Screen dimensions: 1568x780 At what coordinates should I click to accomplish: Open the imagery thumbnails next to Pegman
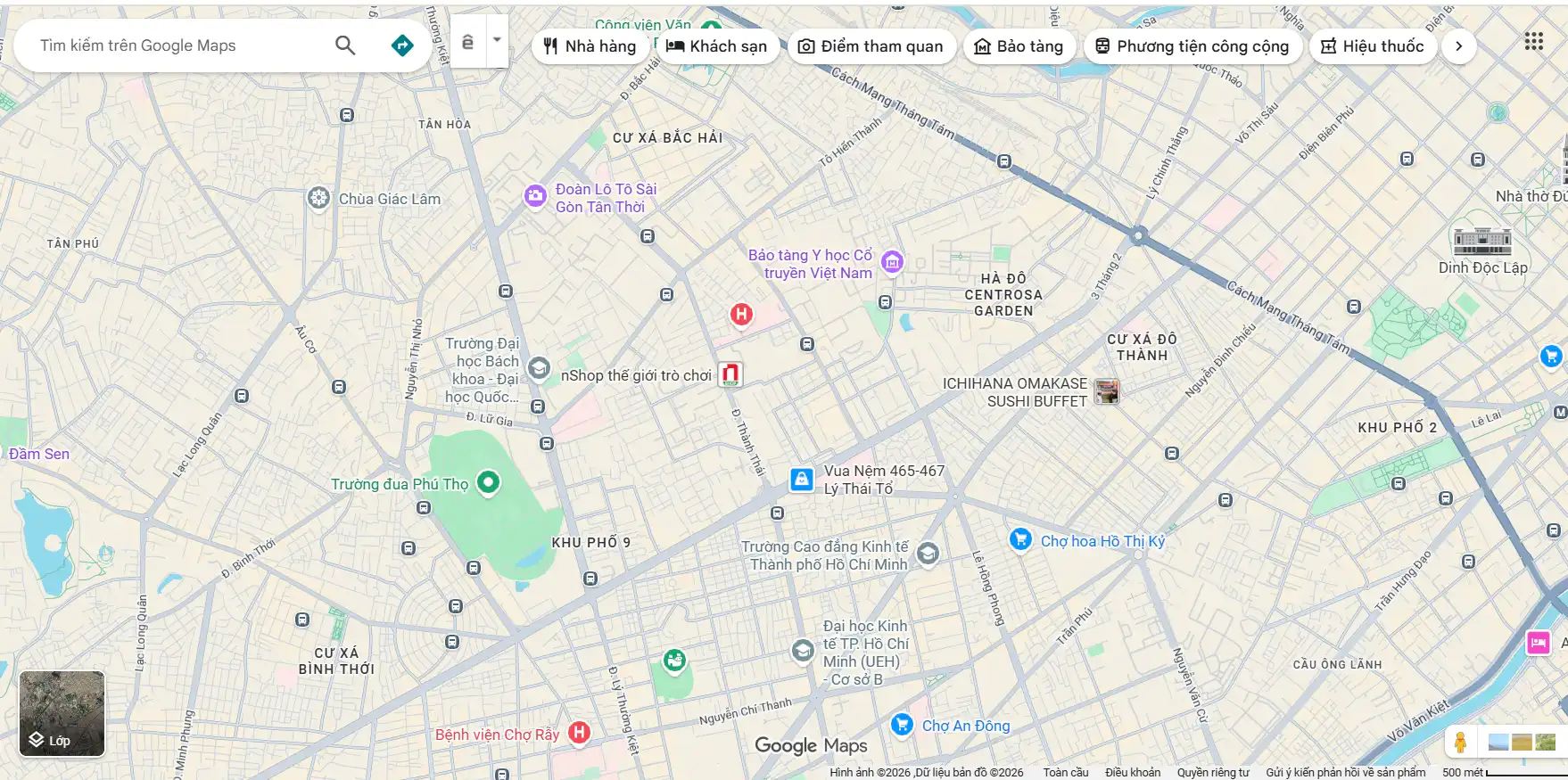click(x=1523, y=742)
